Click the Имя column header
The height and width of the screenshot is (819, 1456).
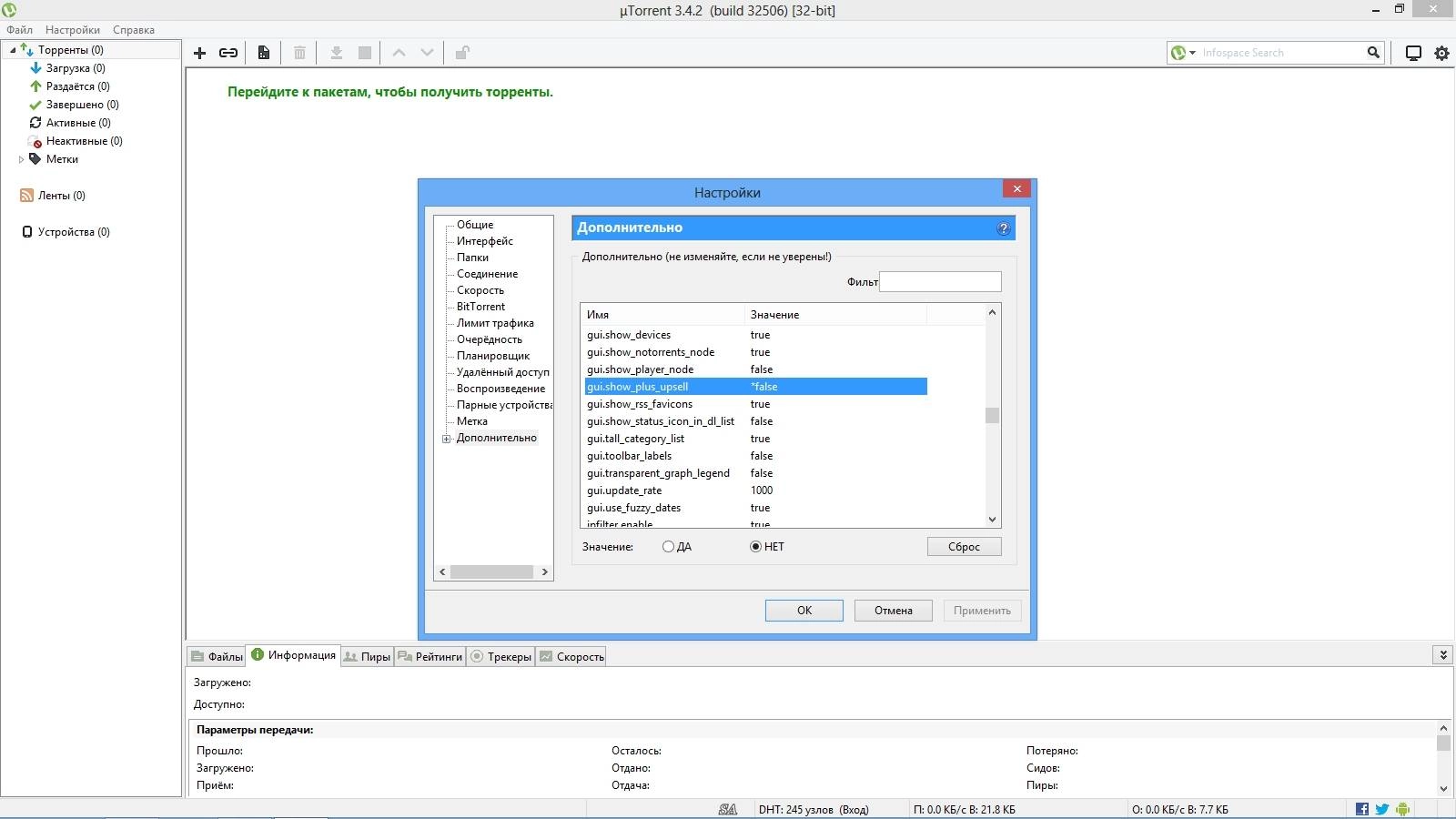662,315
